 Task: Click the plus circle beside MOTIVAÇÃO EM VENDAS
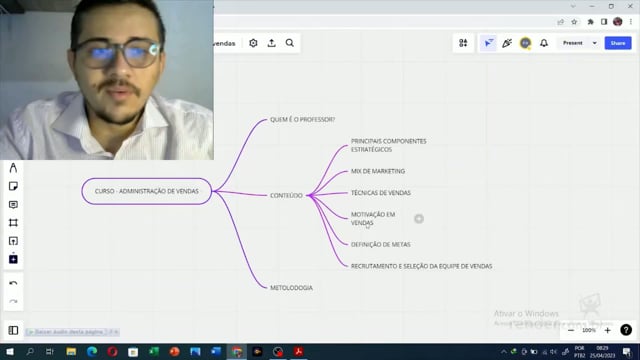pos(419,219)
